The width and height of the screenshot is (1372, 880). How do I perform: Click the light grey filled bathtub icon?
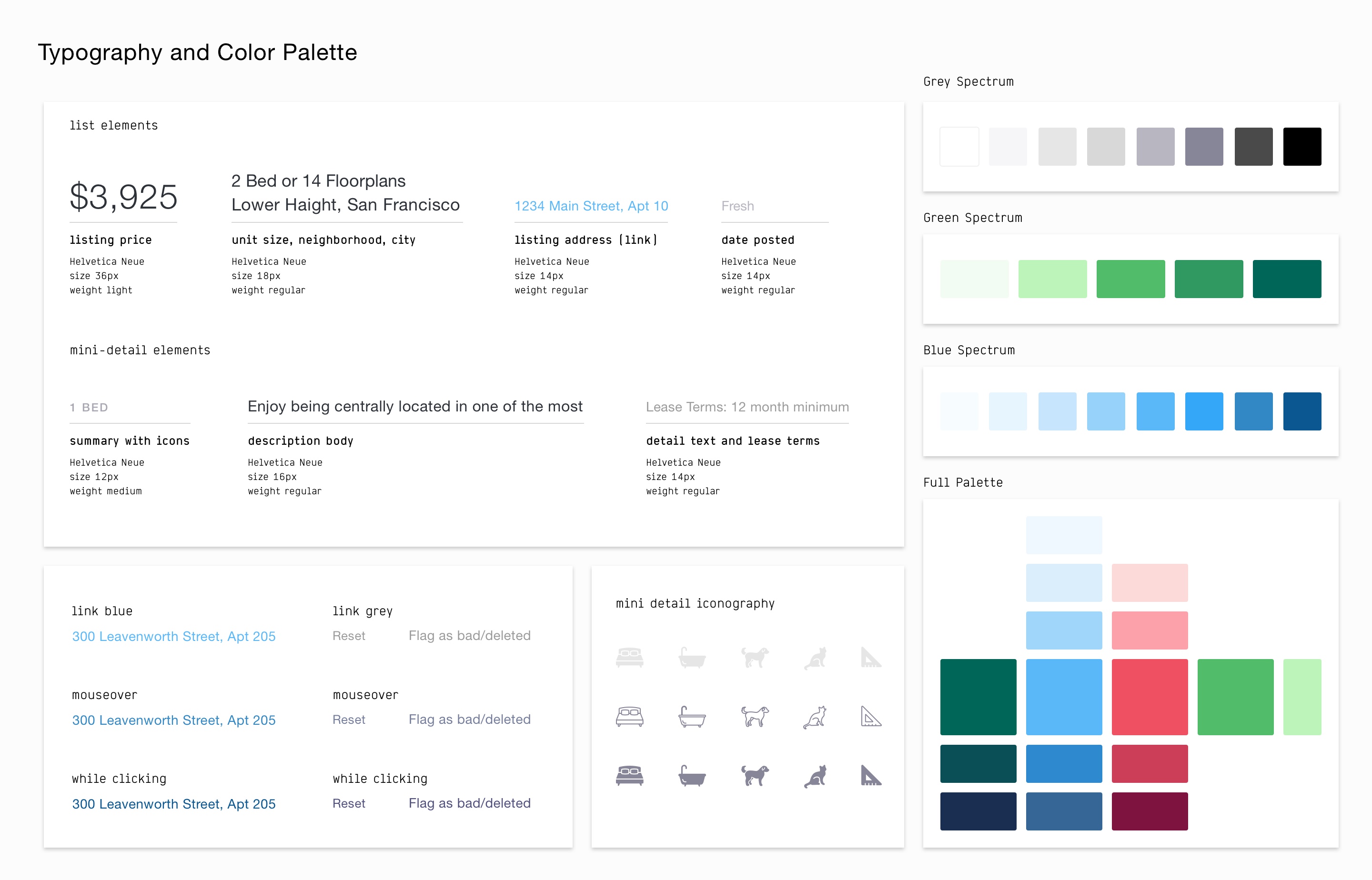[692, 657]
